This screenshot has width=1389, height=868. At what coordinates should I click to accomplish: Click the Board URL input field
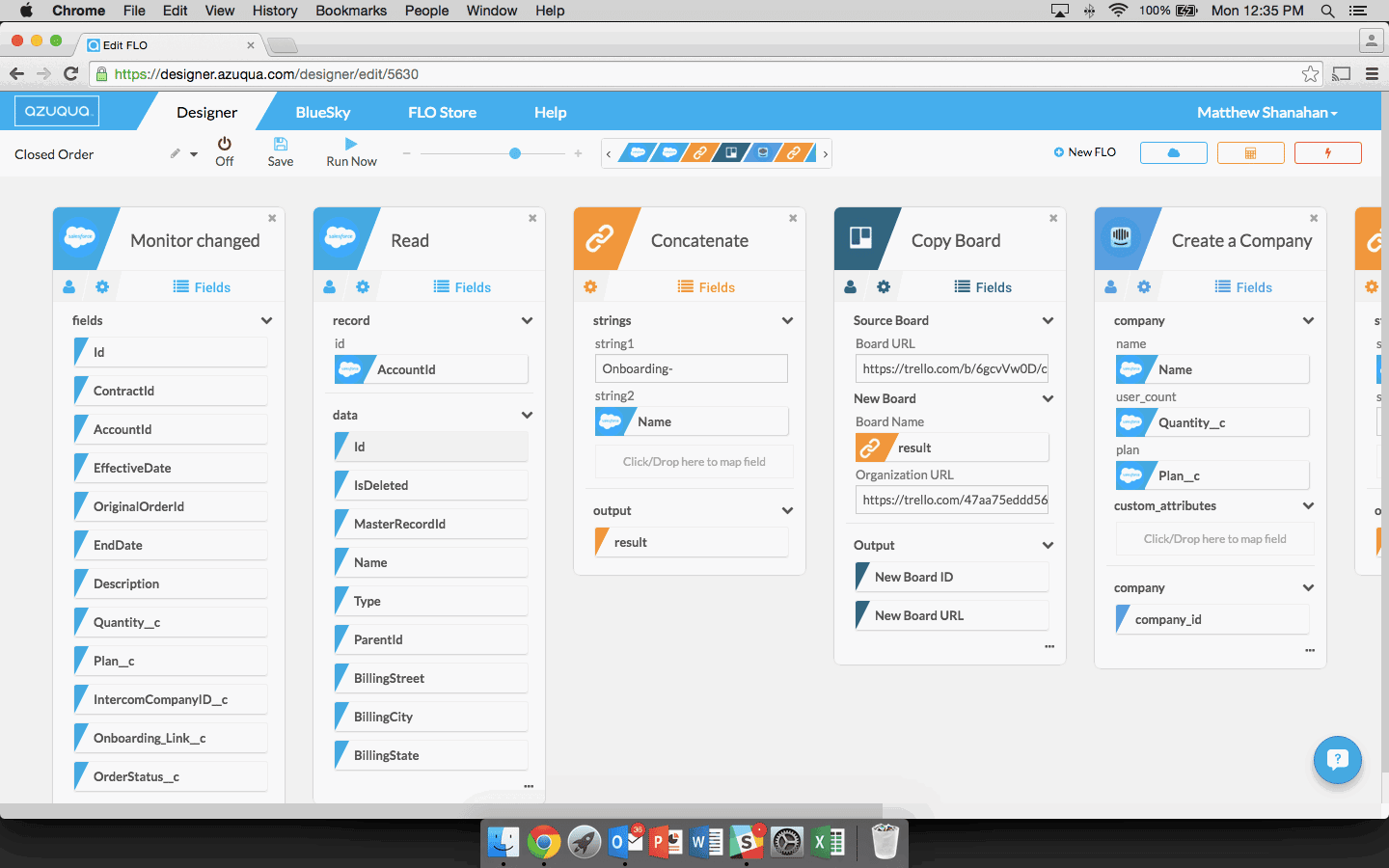[952, 368]
